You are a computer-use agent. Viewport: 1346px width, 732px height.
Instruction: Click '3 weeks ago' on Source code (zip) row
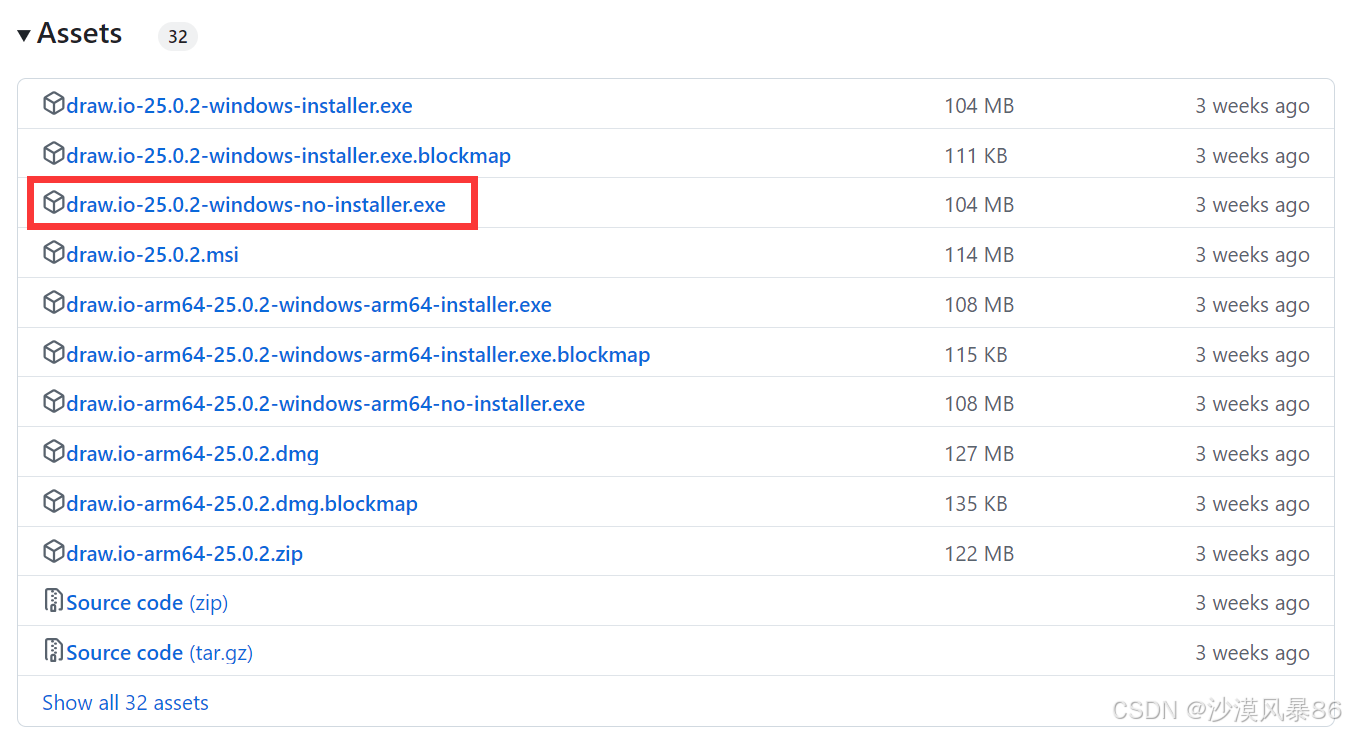click(x=1252, y=603)
